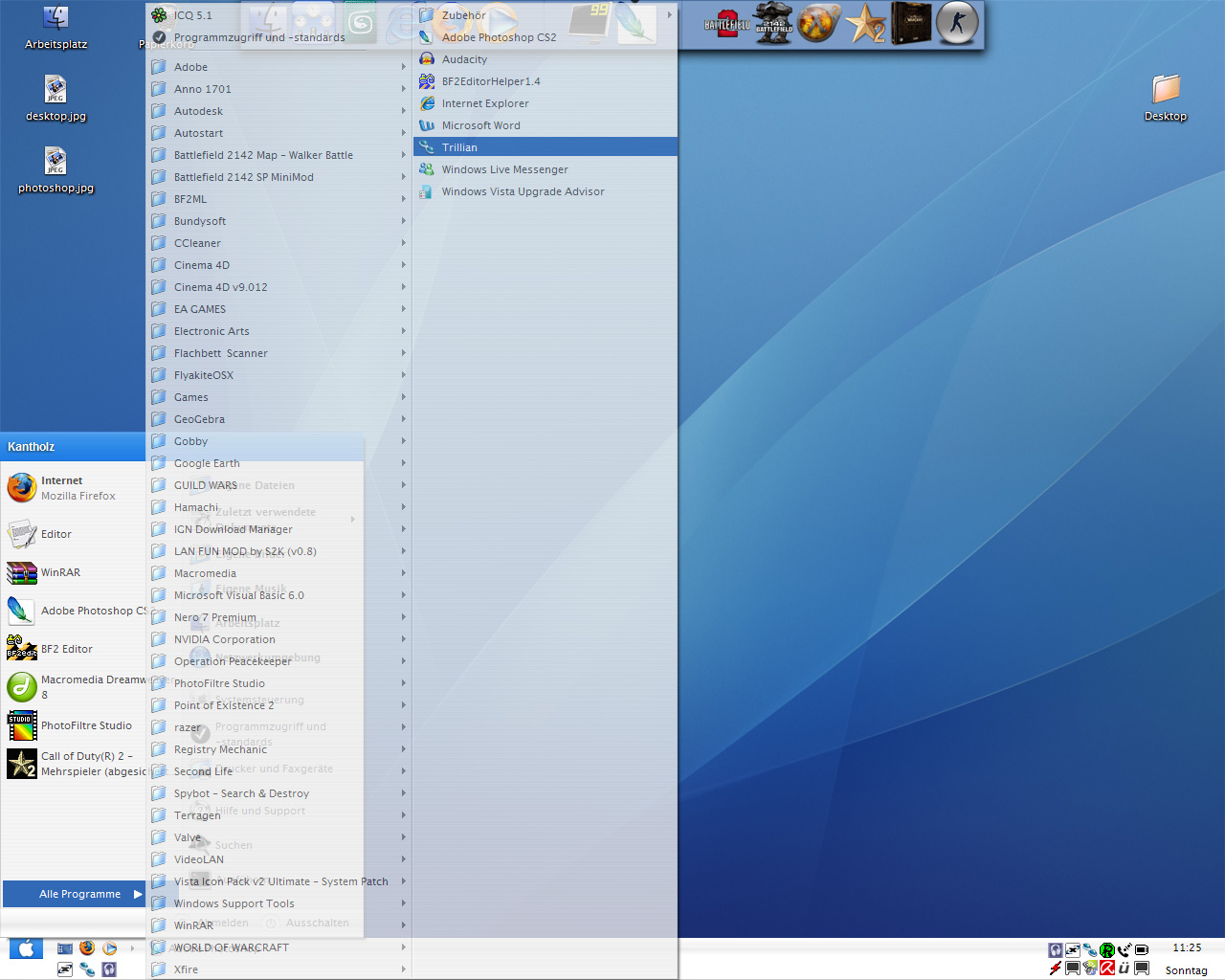Click the Apple logo start button
This screenshot has width=1225, height=980.
pos(26,948)
